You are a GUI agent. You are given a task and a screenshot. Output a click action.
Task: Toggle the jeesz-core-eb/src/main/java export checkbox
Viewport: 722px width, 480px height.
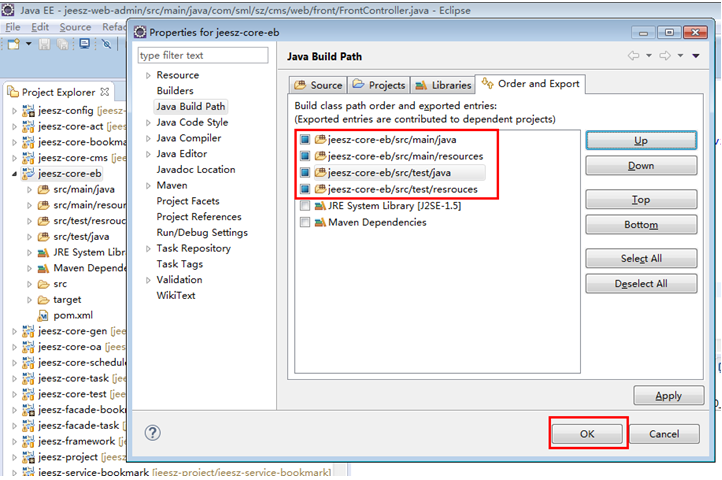tap(305, 139)
